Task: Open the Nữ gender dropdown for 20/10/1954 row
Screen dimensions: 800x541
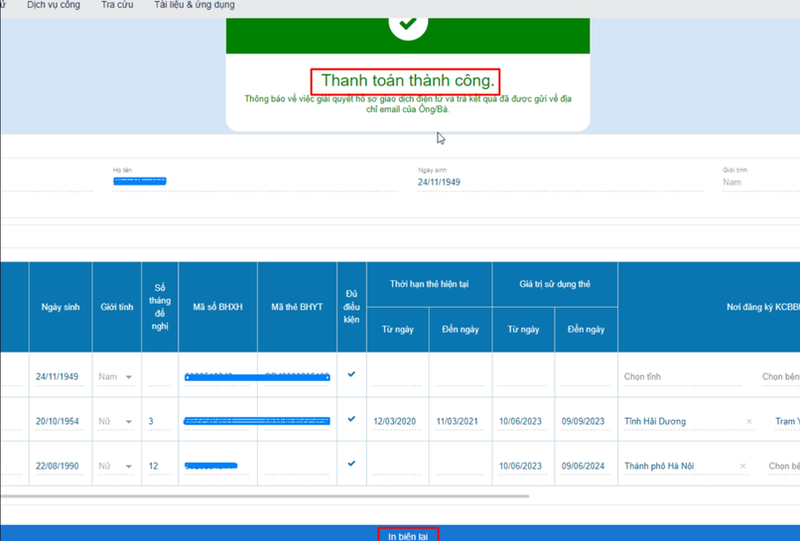Action: pyautogui.click(x=116, y=422)
